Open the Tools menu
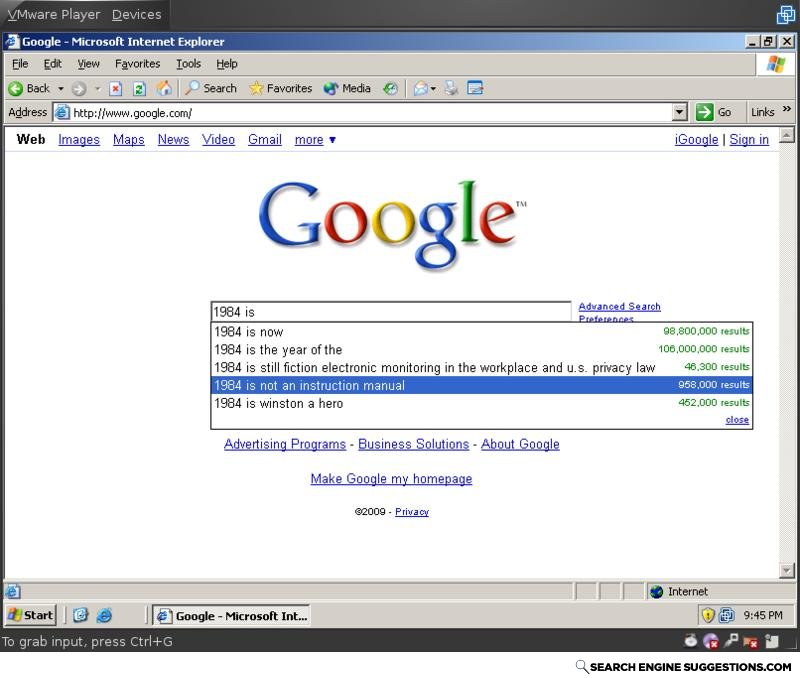This screenshot has width=800, height=678. pyautogui.click(x=188, y=64)
